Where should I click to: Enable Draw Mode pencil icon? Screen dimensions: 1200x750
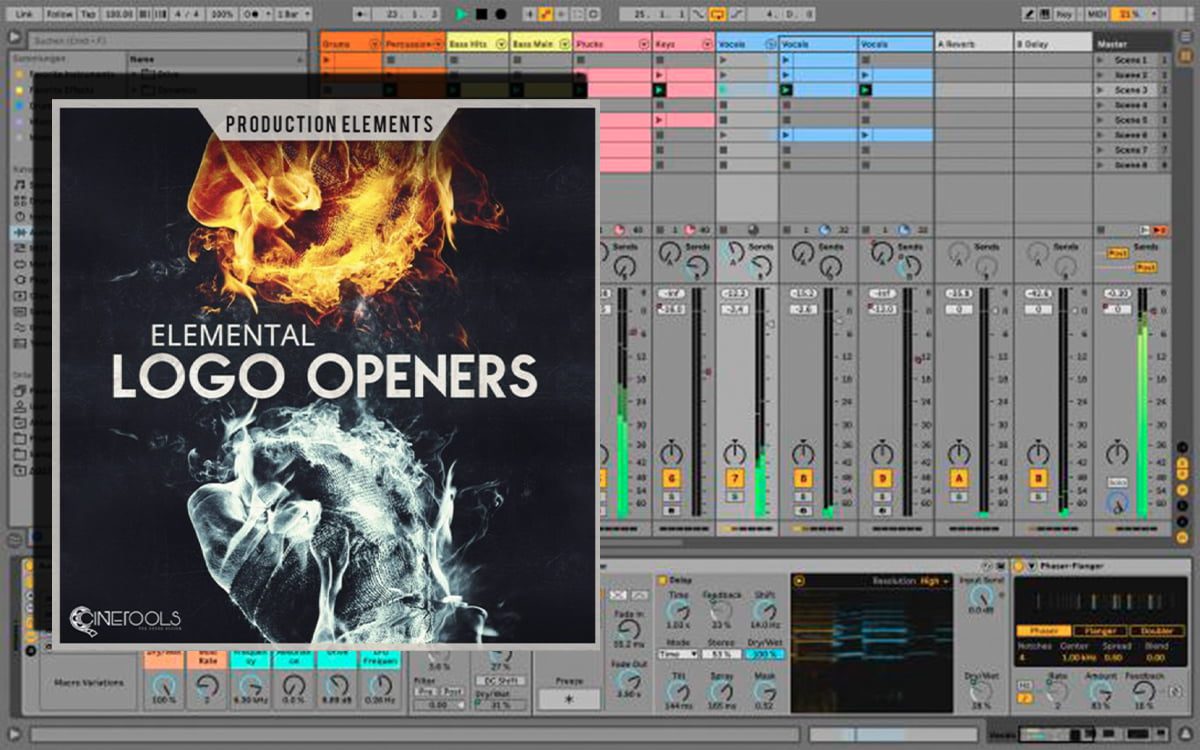[x=1030, y=15]
